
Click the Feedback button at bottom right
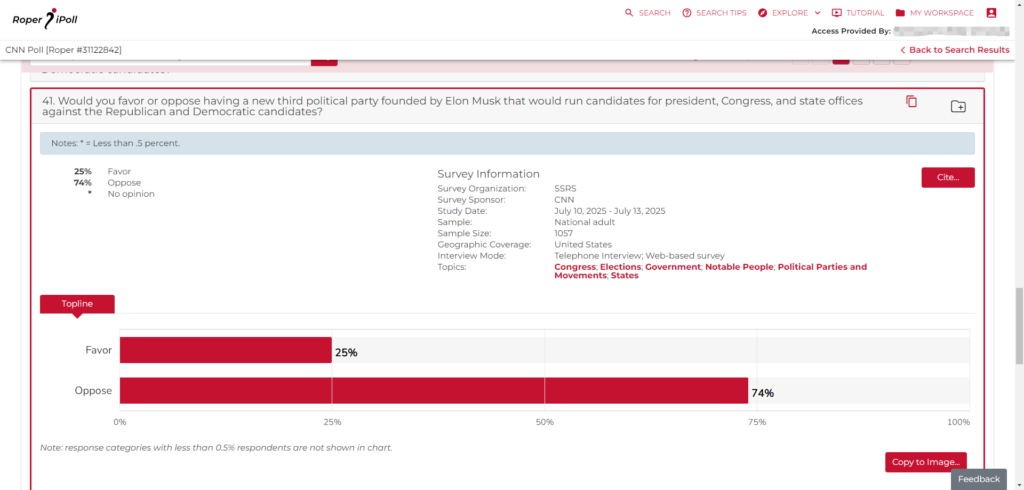click(978, 479)
